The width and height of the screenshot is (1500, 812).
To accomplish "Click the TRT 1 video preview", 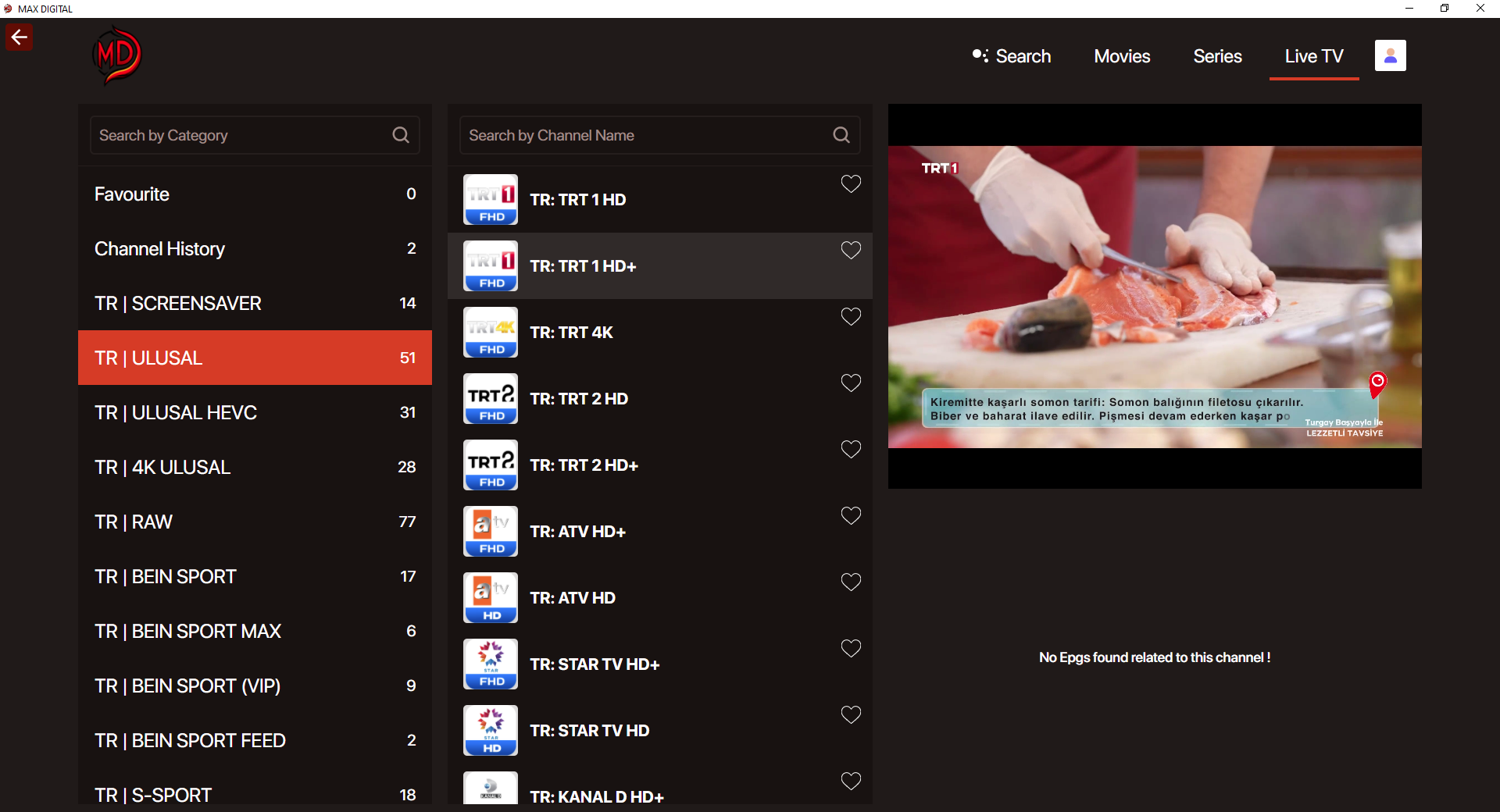I will tap(1155, 297).
